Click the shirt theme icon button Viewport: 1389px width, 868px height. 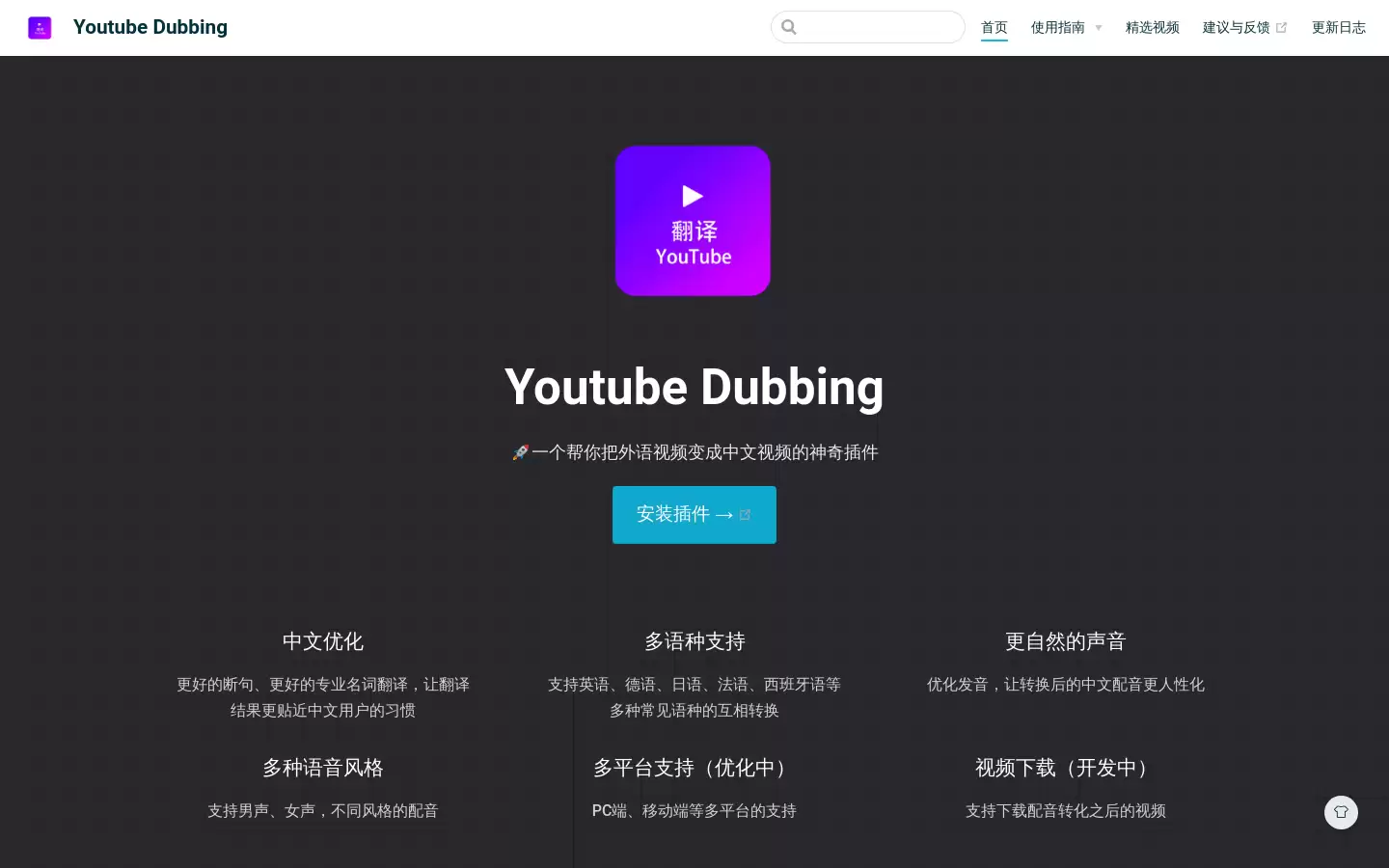(1341, 812)
